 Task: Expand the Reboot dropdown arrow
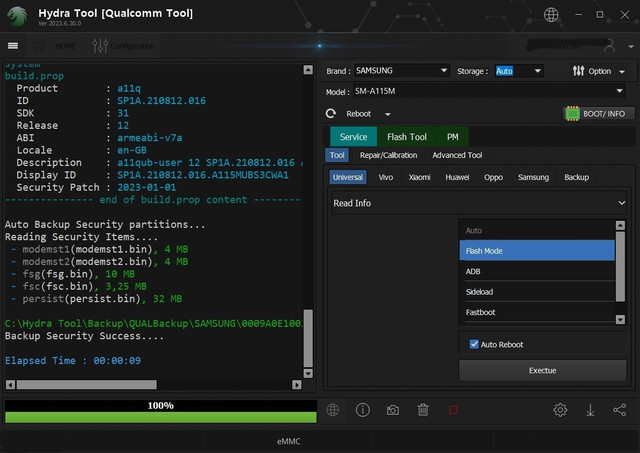[x=388, y=114]
